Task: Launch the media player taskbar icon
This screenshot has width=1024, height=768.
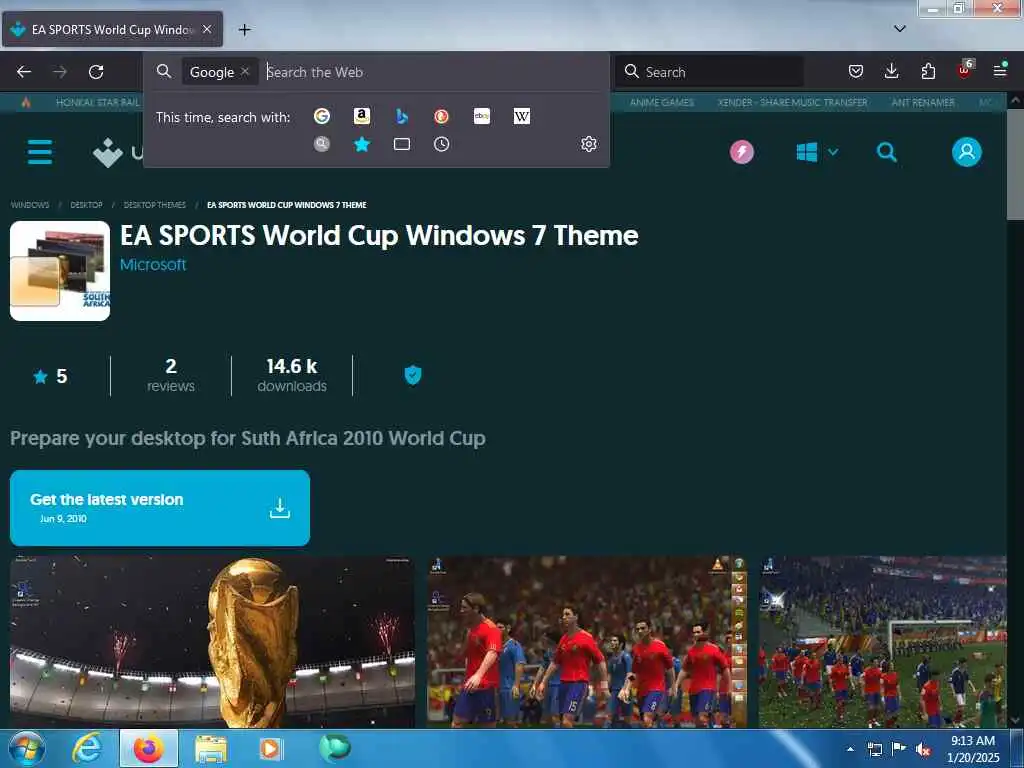Action: [271, 748]
